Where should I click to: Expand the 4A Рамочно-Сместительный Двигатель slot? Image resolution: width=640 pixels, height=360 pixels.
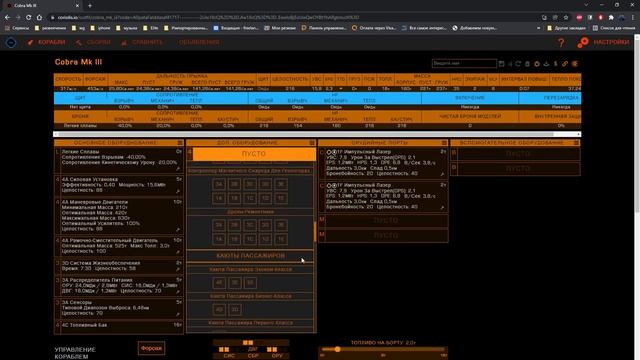tap(118, 246)
